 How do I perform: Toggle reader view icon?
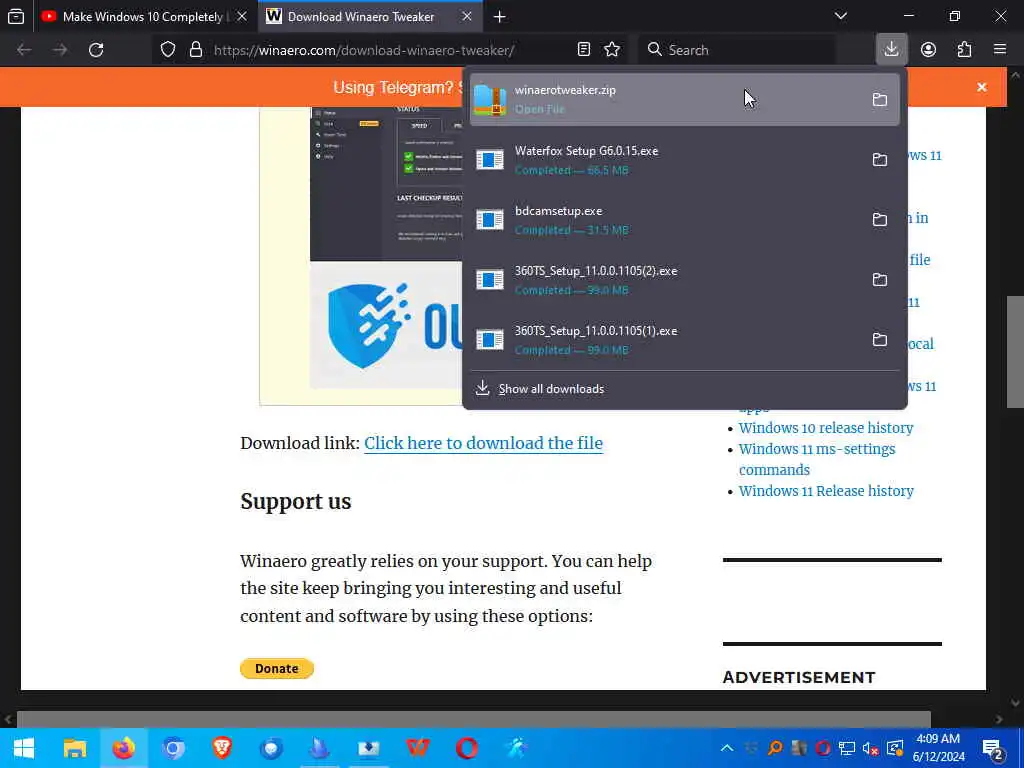(584, 50)
